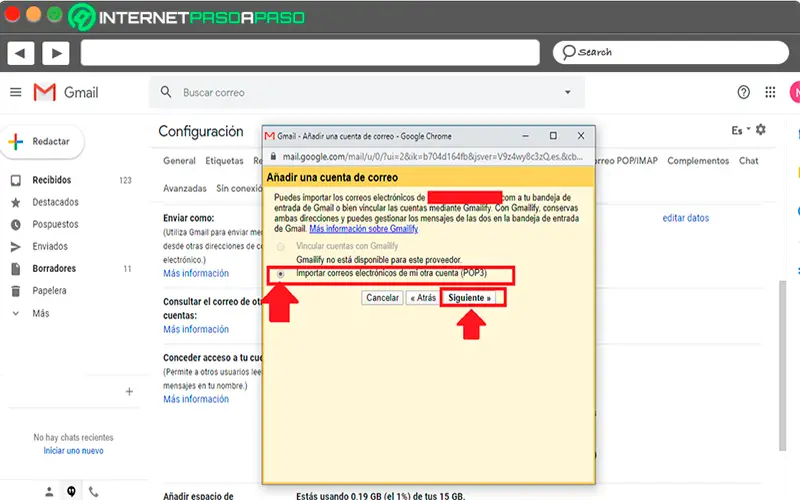Open the Complementos settings tab

[x=698, y=161]
